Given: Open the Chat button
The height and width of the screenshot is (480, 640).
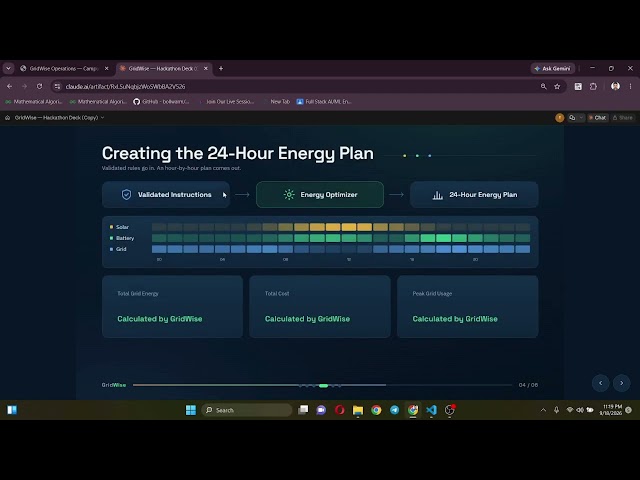Looking at the screenshot, I should [x=597, y=118].
